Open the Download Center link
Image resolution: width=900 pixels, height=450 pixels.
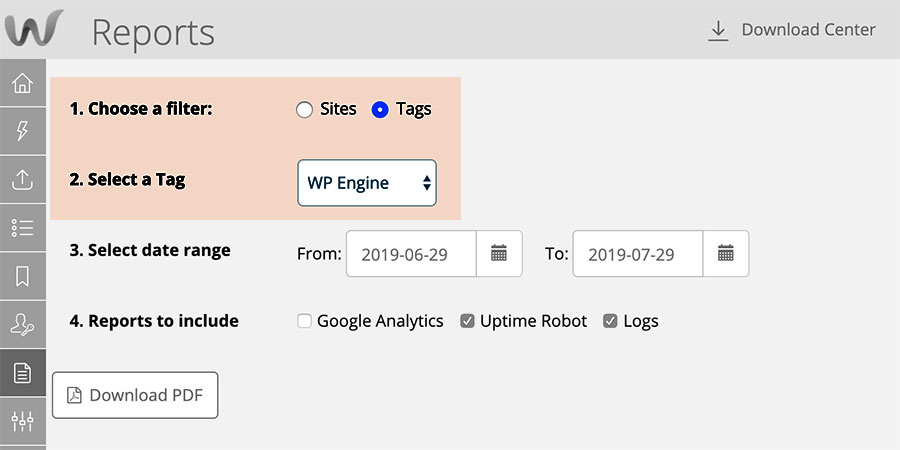coord(792,30)
